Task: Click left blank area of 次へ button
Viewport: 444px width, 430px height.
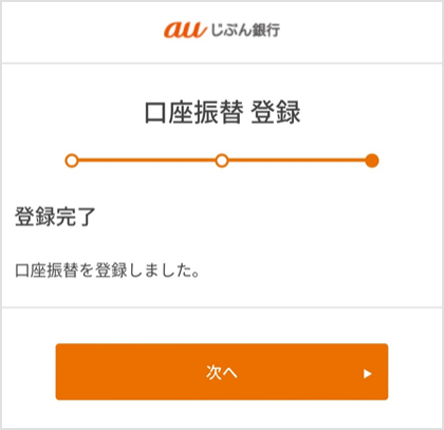Action: click(130, 372)
